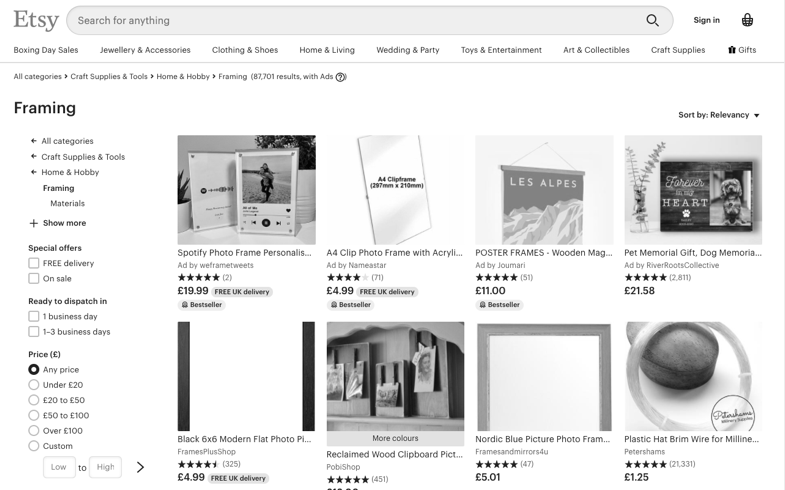Click the Etsy logo

click(x=35, y=20)
